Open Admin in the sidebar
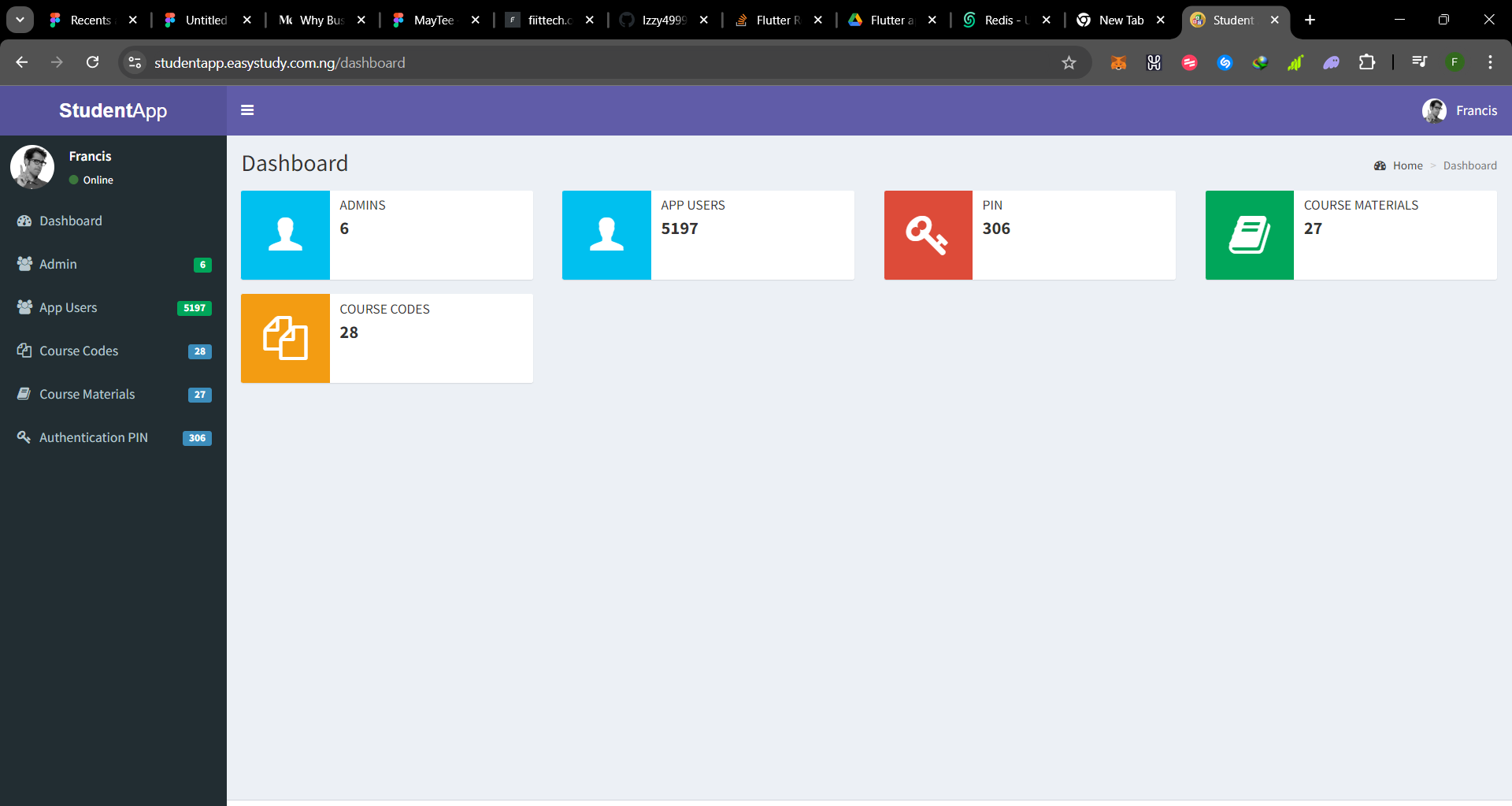Viewport: 1512px width, 806px height. point(58,265)
